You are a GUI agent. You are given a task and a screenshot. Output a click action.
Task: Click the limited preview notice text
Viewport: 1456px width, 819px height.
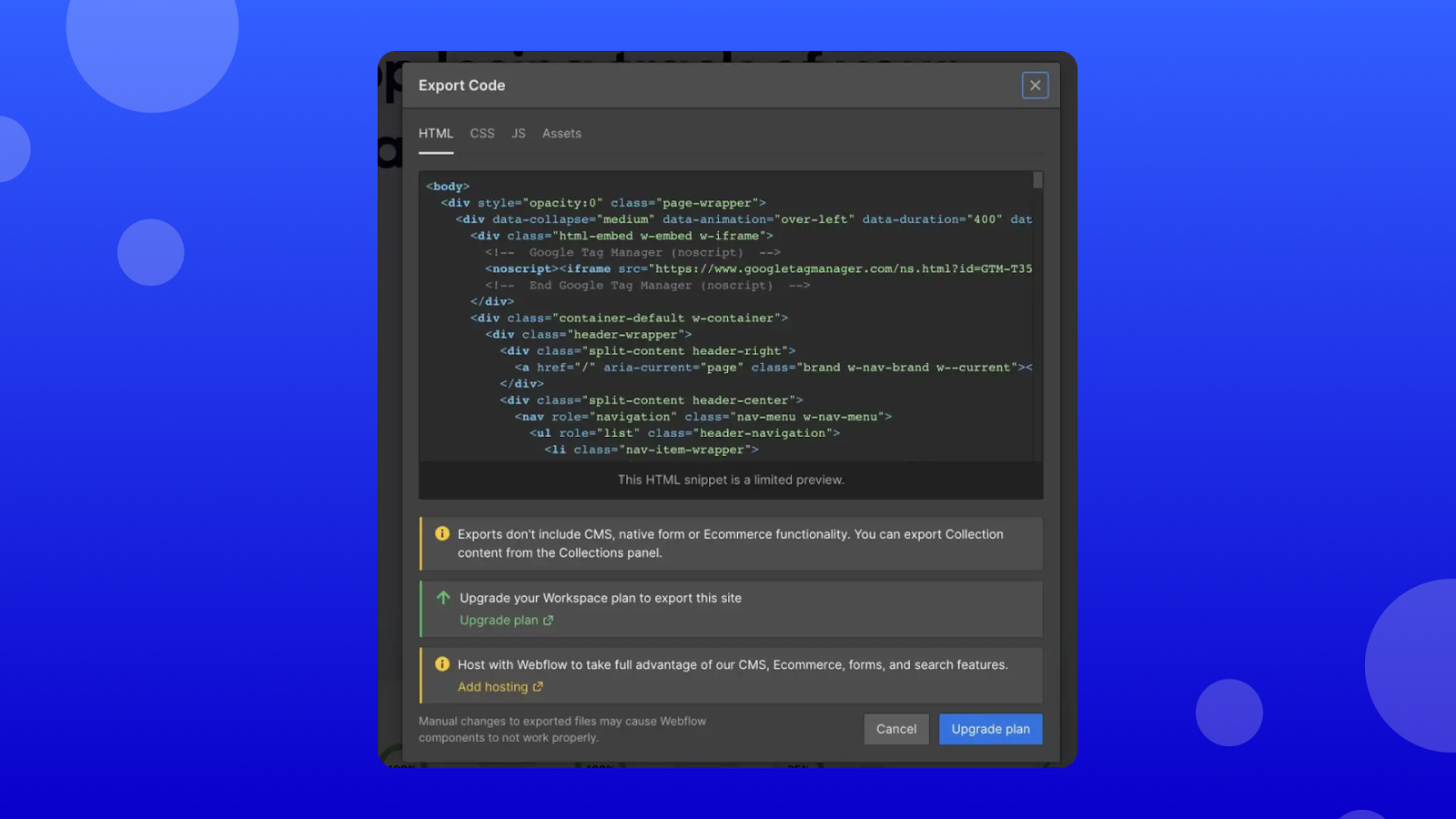(x=731, y=480)
